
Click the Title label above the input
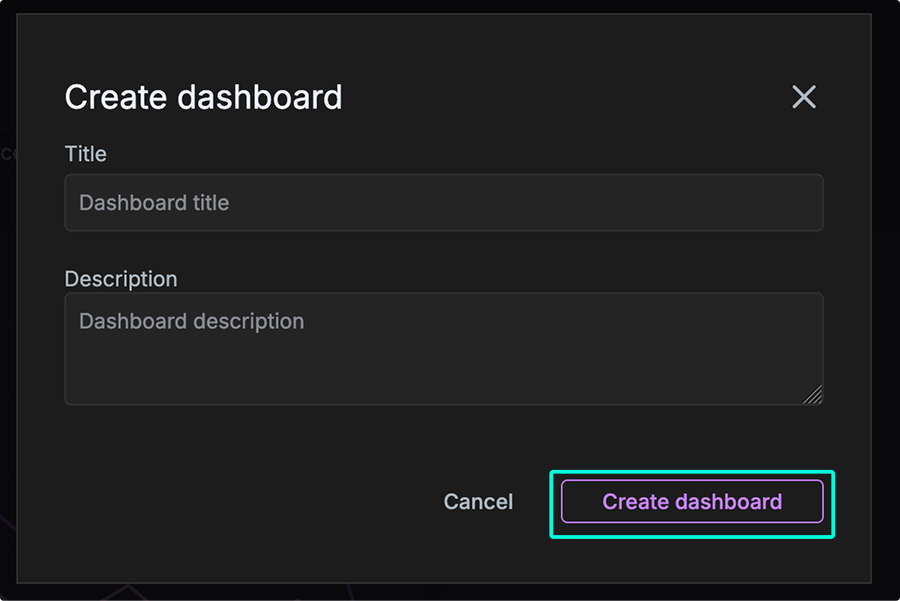pyautogui.click(x=85, y=154)
